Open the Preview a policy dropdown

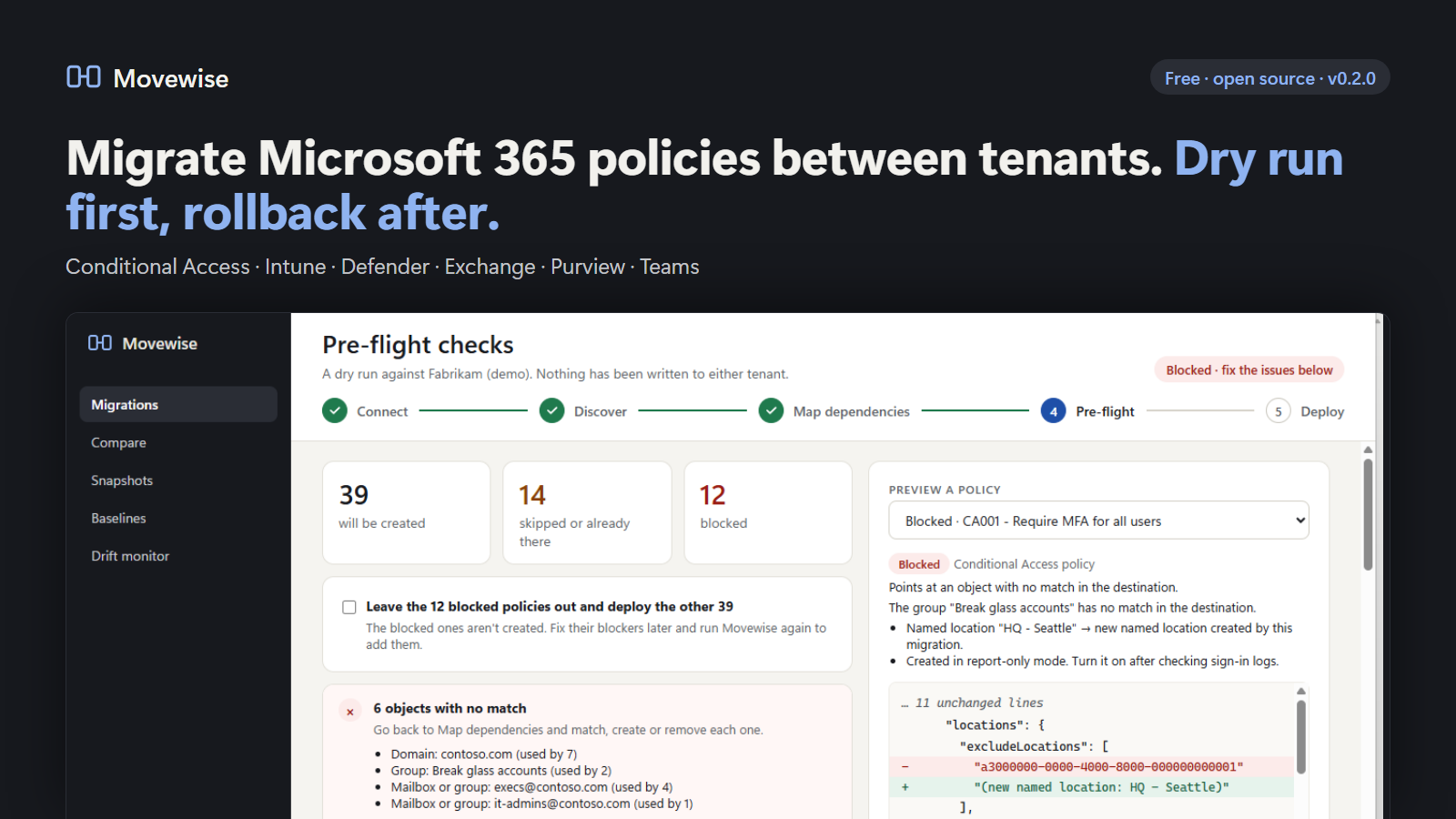(1099, 521)
